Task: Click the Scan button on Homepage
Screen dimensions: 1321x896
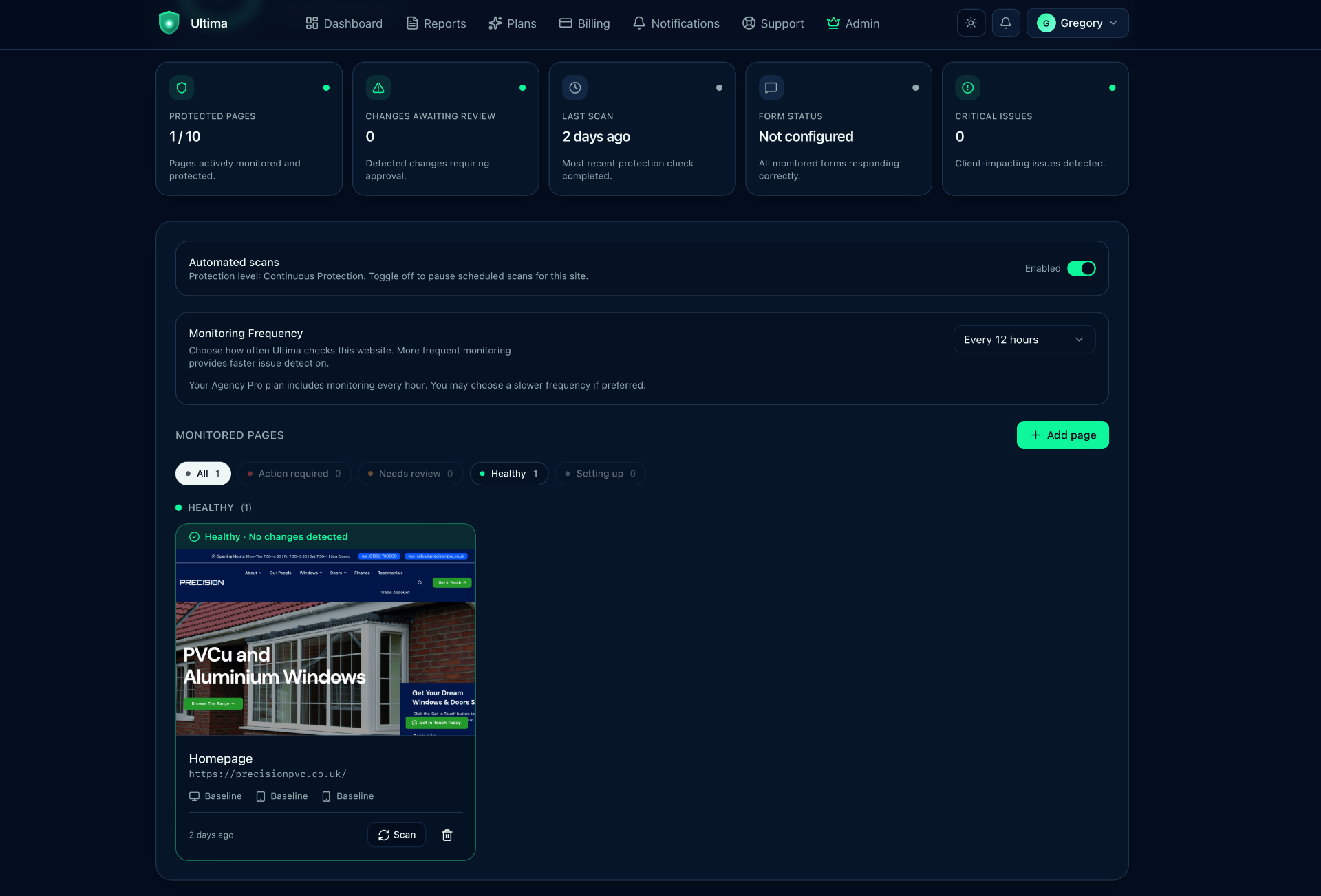Action: [396, 835]
